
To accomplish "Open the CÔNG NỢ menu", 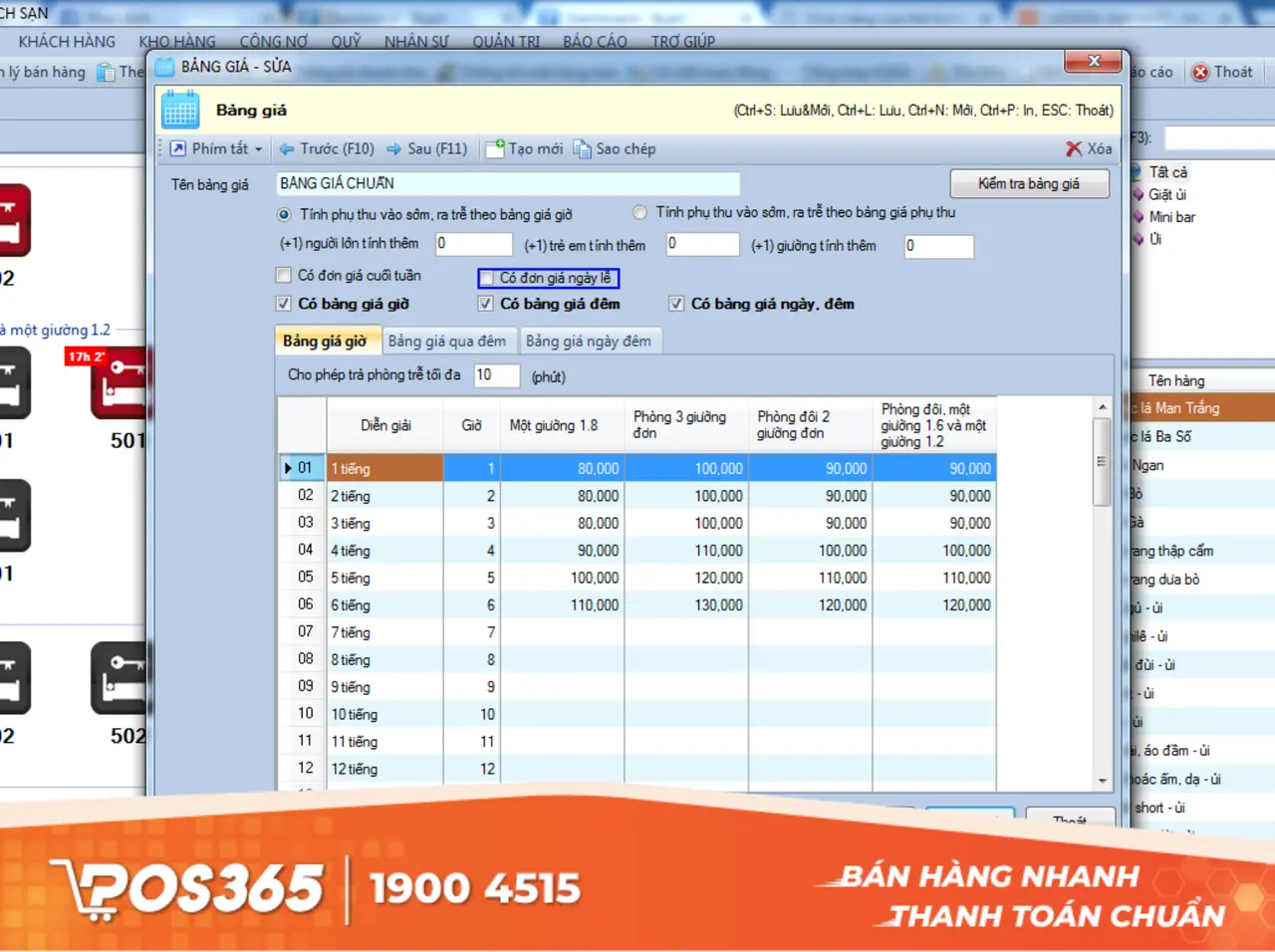I will [274, 41].
